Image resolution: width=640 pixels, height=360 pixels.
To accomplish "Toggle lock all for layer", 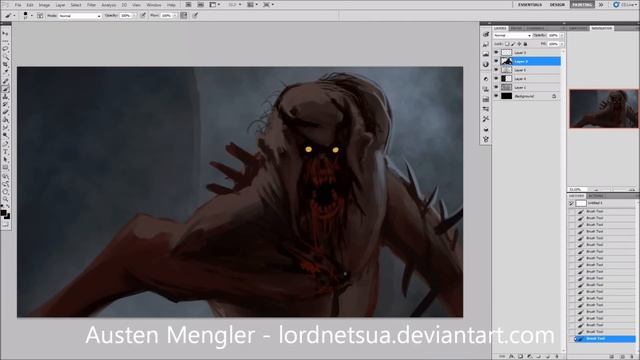I will tap(525, 44).
